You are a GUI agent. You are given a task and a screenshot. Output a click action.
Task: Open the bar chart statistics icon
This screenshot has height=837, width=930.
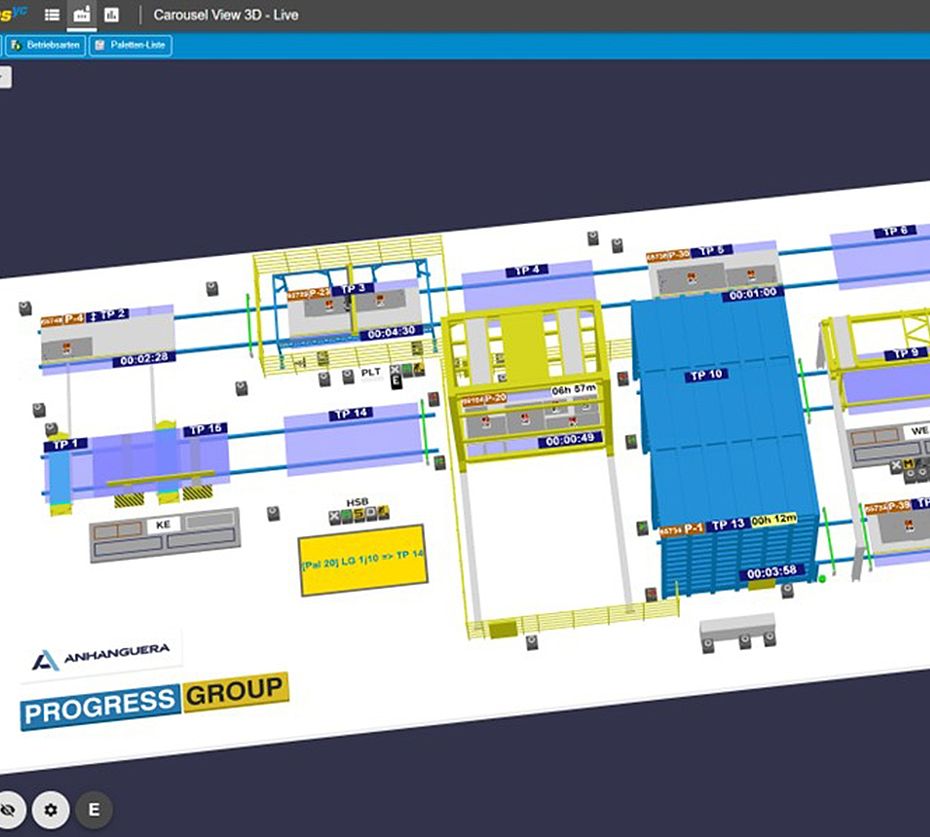[x=111, y=15]
